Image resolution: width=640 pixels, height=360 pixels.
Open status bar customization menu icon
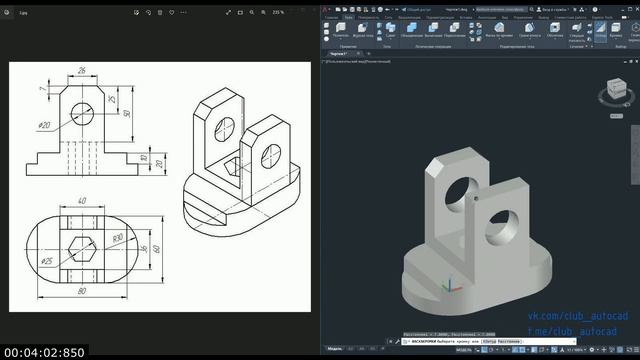pyautogui.click(x=637, y=350)
